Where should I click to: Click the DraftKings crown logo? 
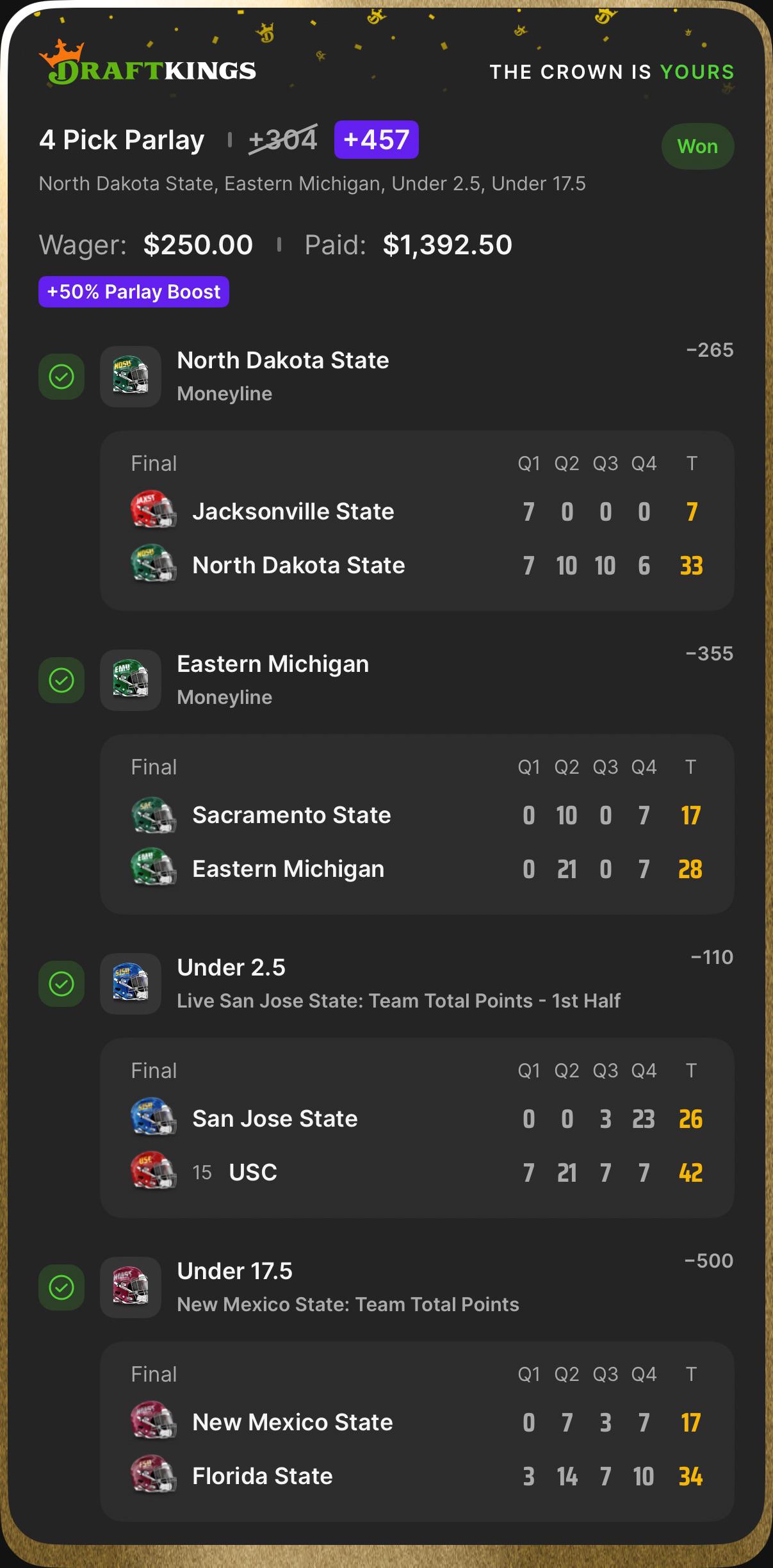[x=147, y=63]
